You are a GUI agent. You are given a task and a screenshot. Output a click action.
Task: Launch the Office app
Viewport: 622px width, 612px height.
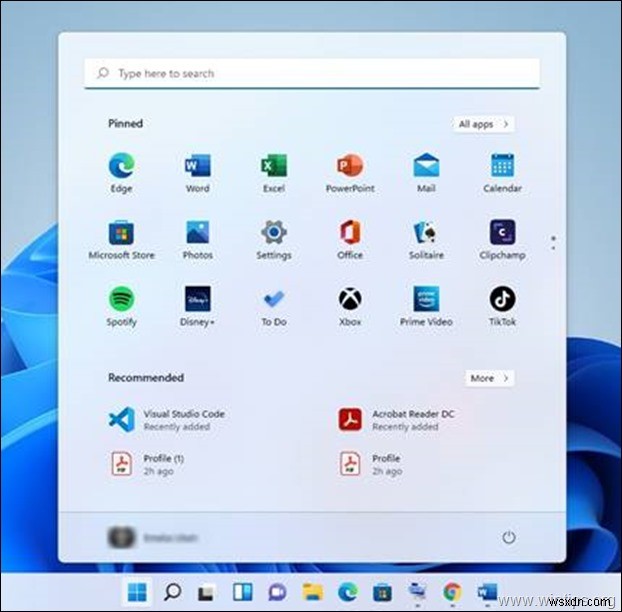point(350,240)
